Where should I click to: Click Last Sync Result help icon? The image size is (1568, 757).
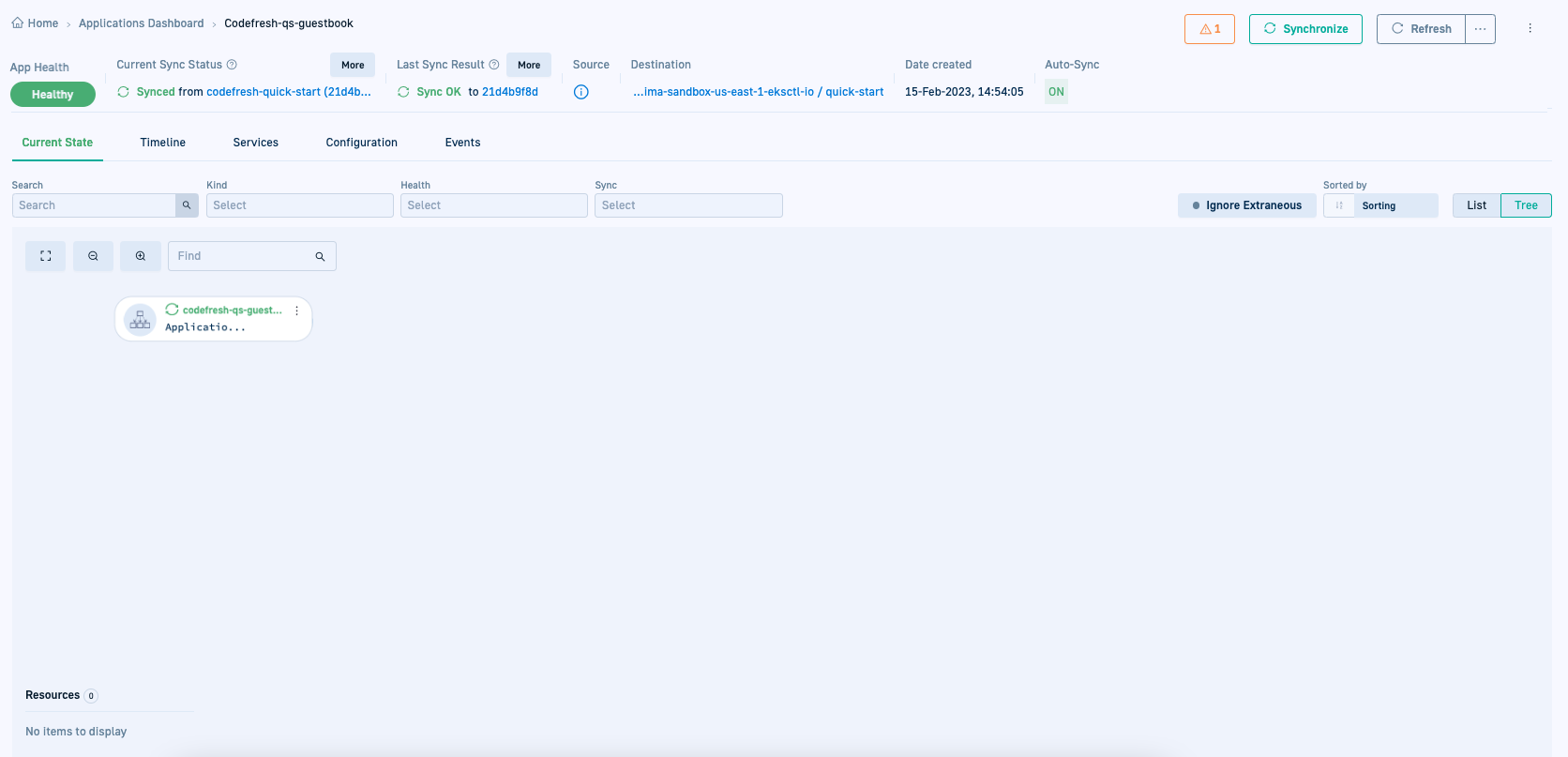[x=494, y=65]
